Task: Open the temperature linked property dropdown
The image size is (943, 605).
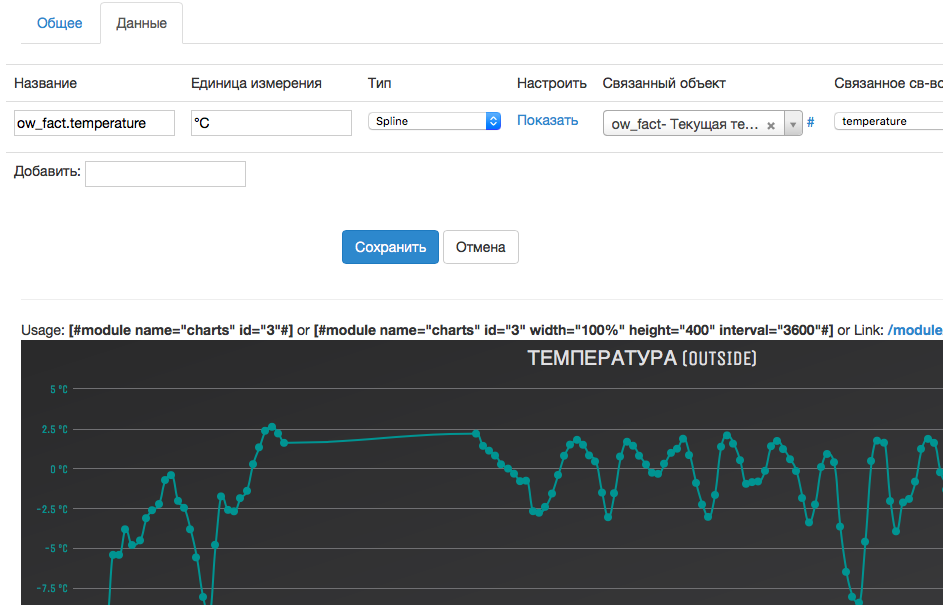Action: point(888,121)
